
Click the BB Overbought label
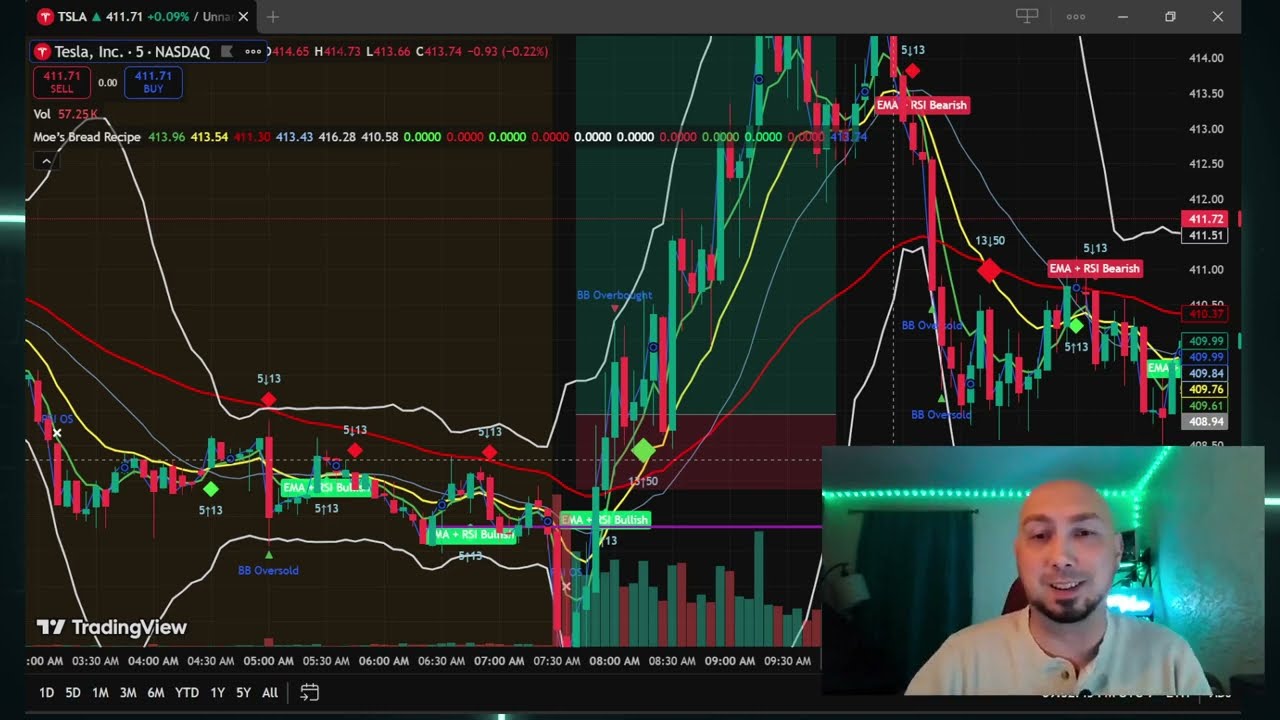(614, 295)
